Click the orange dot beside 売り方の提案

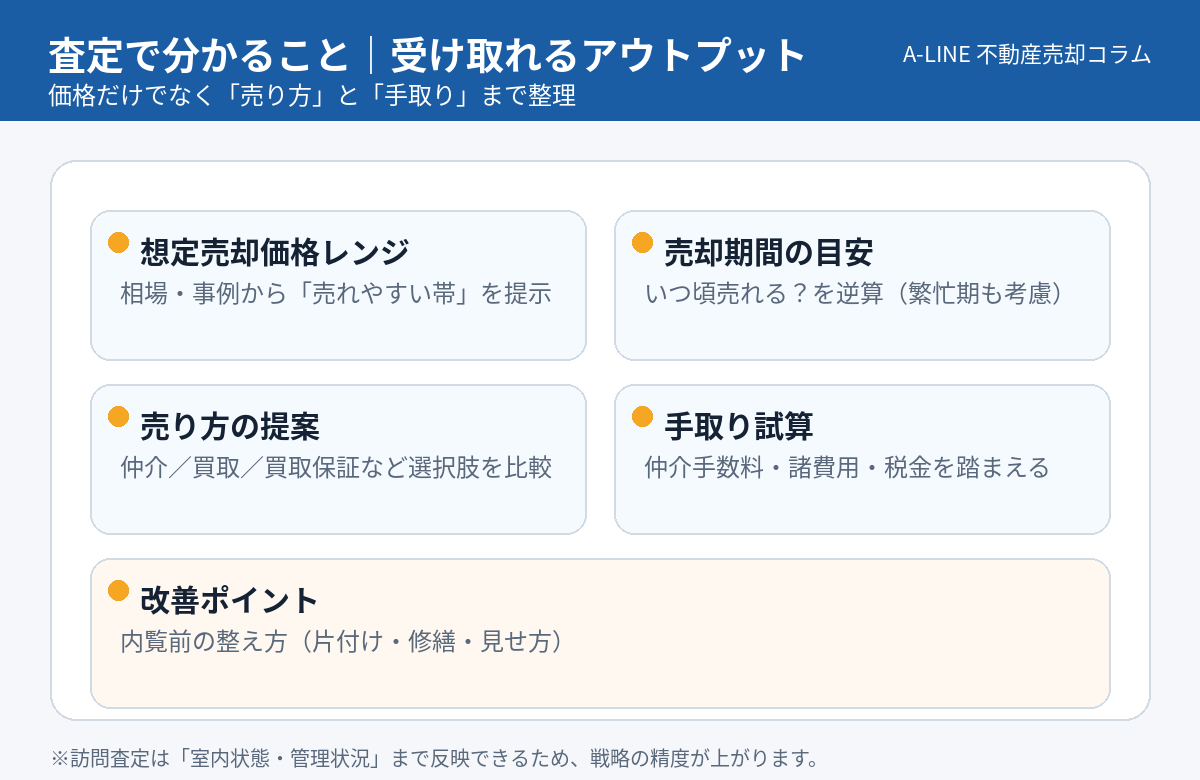(x=119, y=417)
